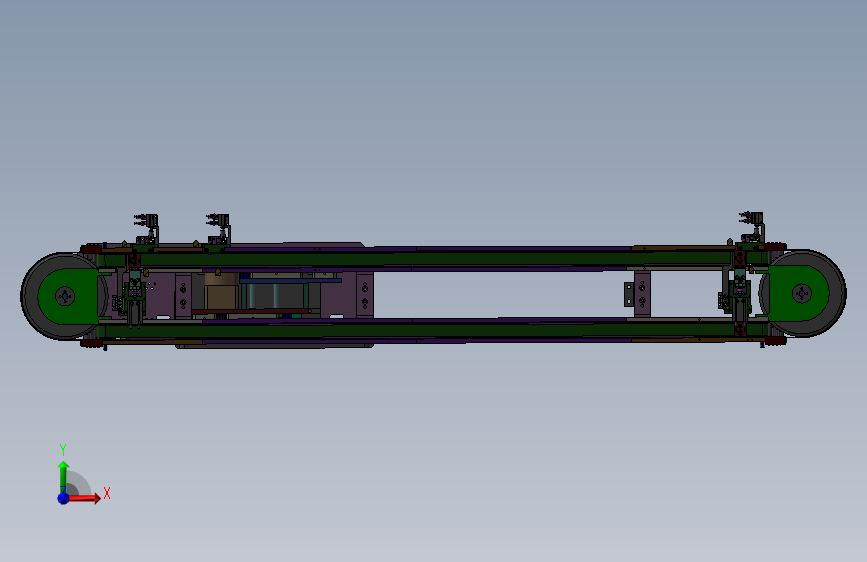867x562 pixels.
Task: Click the green Y label on triad
Action: [x=63, y=449]
